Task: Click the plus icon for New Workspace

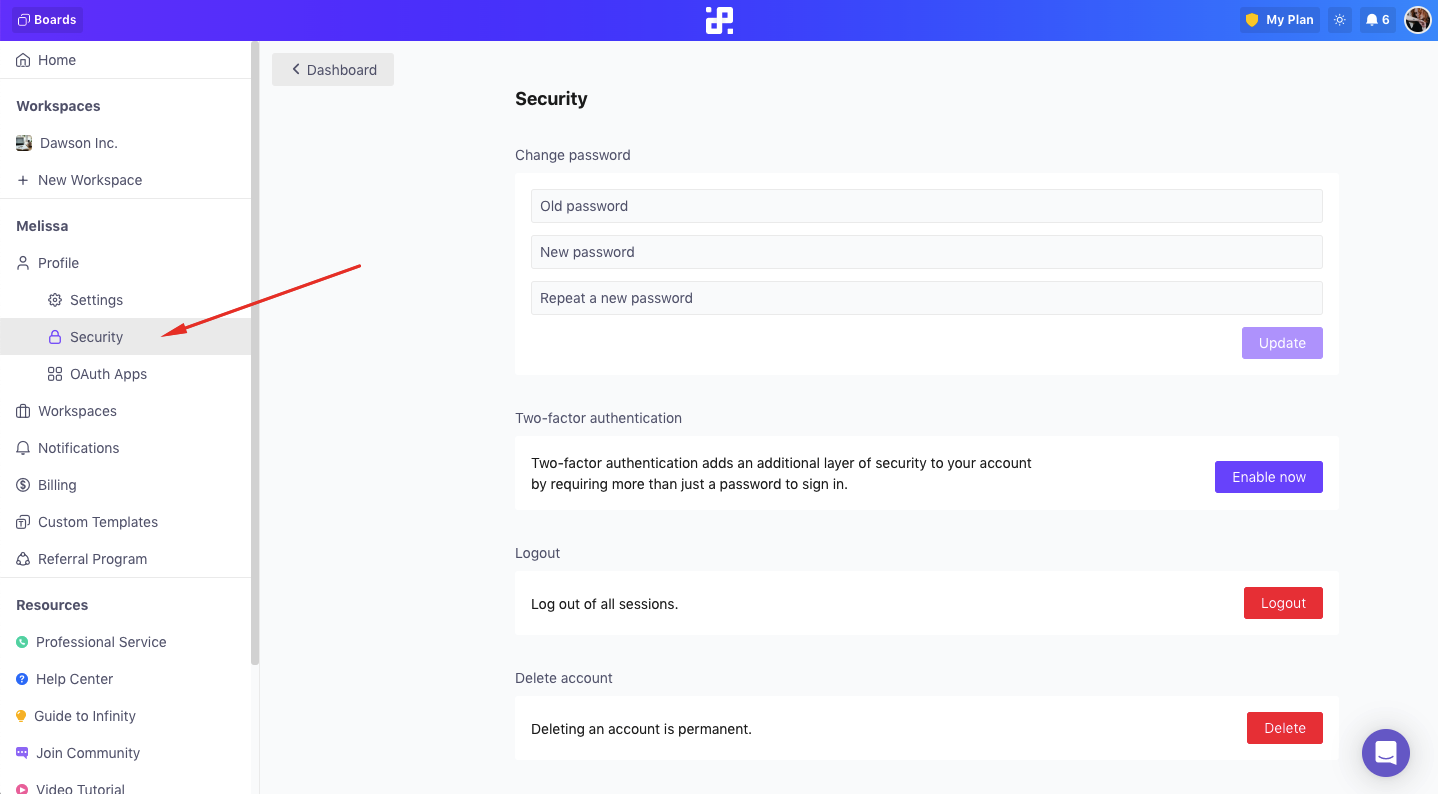Action: point(23,180)
